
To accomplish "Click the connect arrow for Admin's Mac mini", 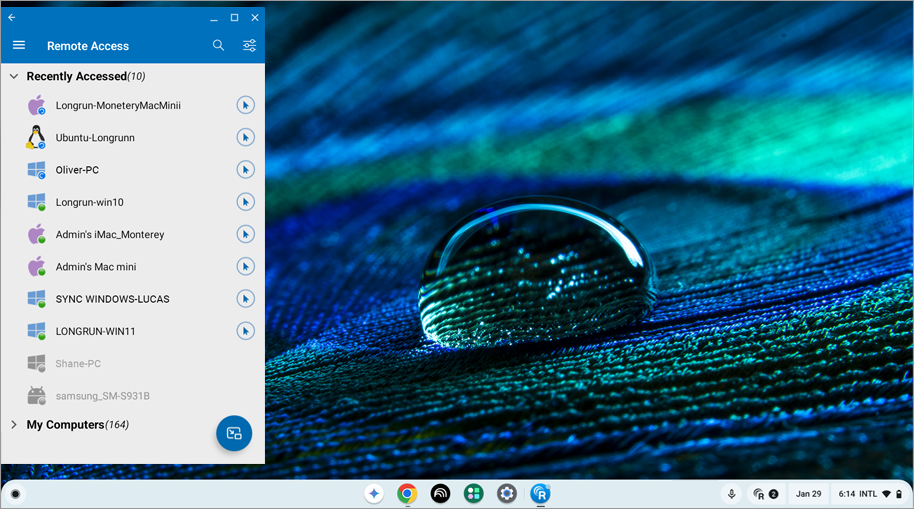I will (x=245, y=266).
